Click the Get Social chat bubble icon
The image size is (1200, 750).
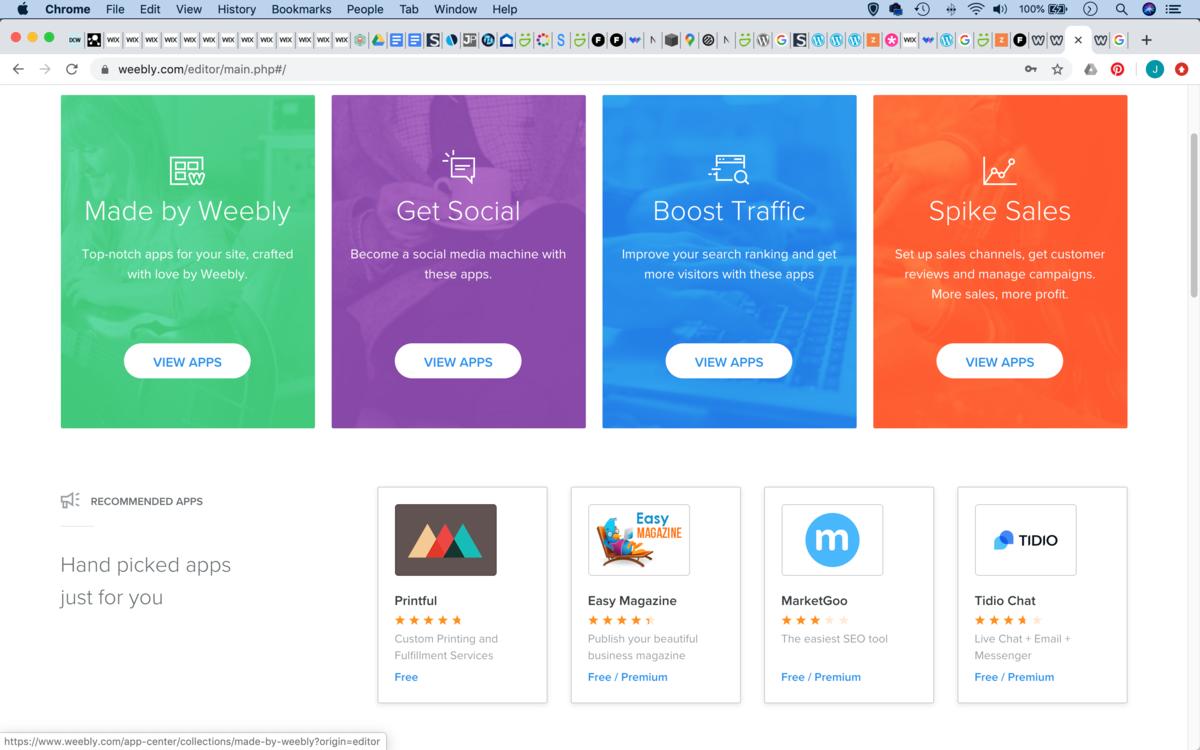click(459, 167)
